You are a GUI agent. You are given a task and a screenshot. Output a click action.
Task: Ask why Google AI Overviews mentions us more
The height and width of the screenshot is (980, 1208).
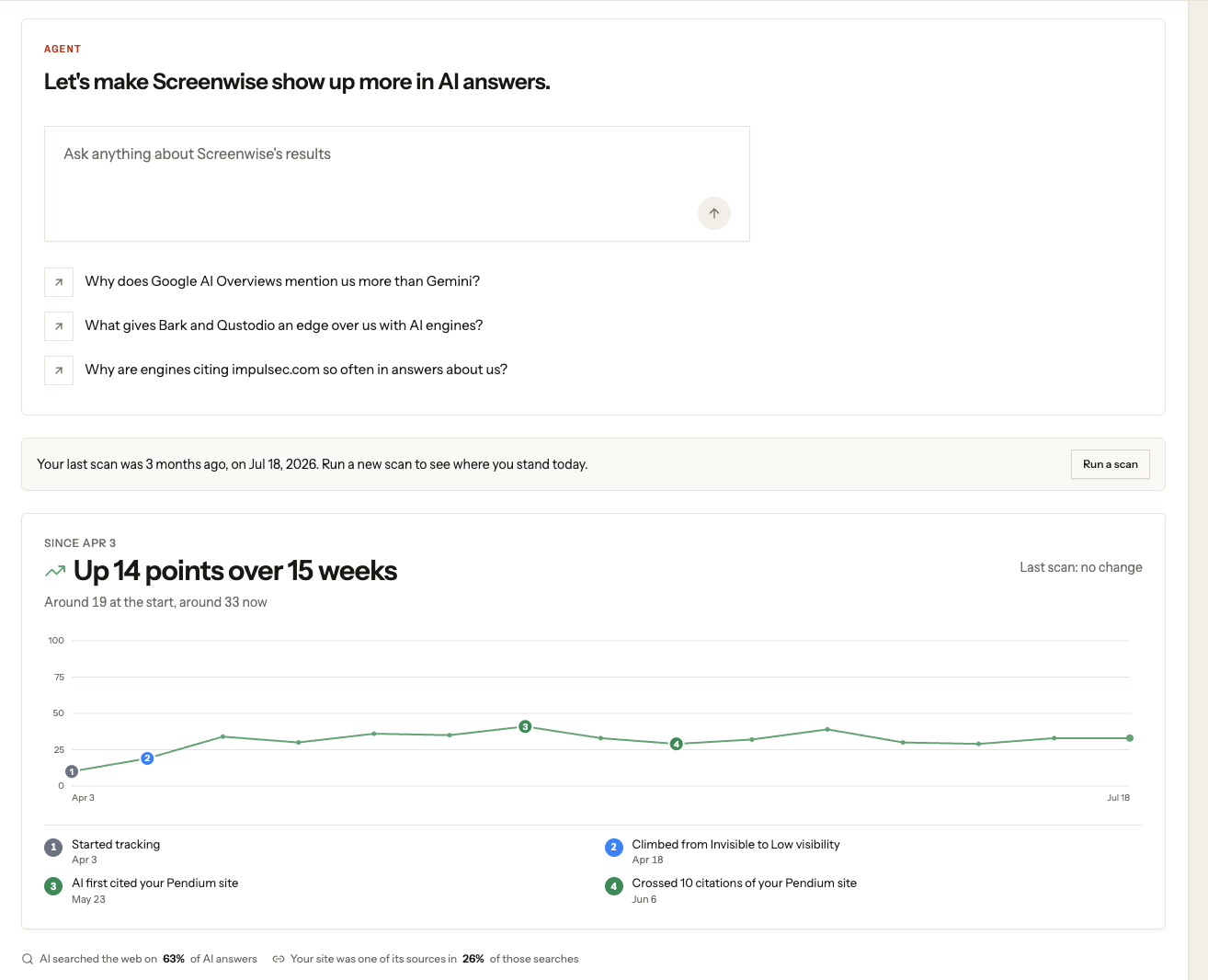tap(282, 281)
